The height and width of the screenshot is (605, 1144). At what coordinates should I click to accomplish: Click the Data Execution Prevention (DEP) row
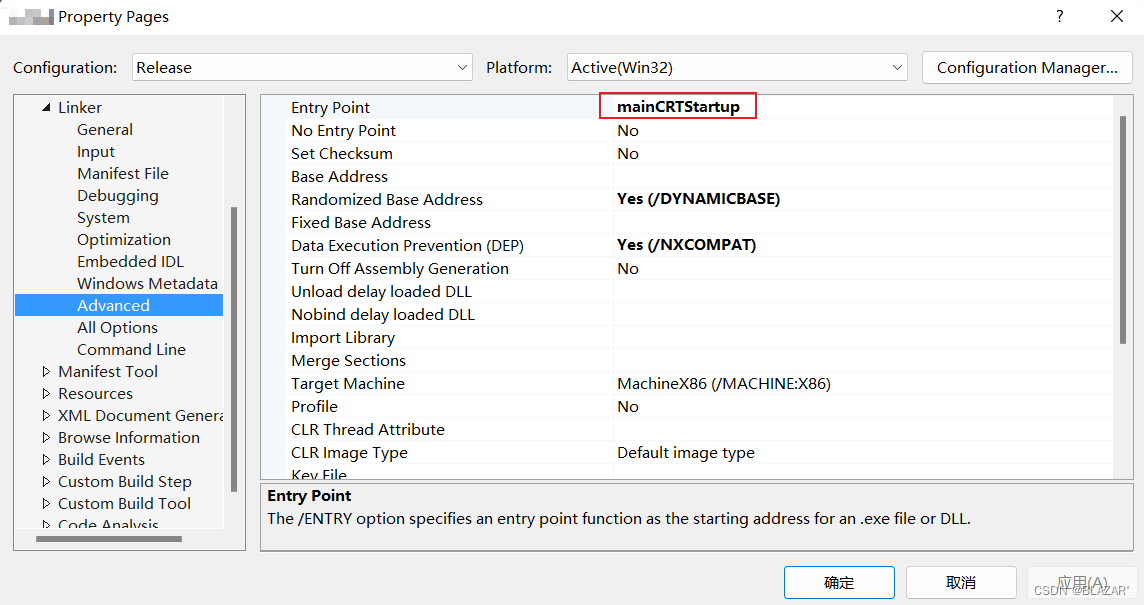407,246
